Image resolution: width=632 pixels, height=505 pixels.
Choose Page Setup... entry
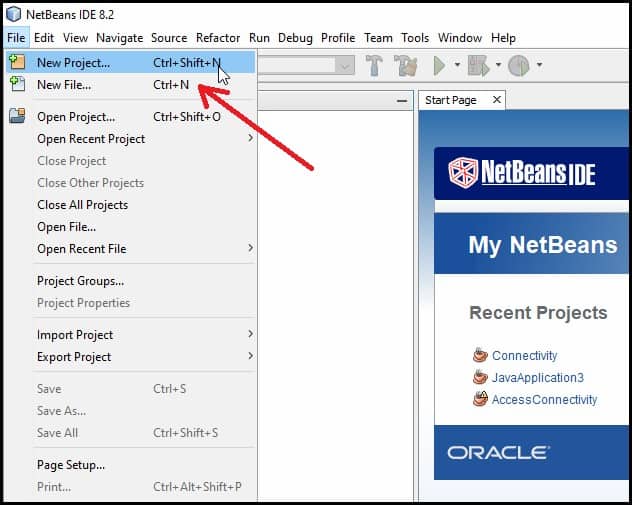131,465
